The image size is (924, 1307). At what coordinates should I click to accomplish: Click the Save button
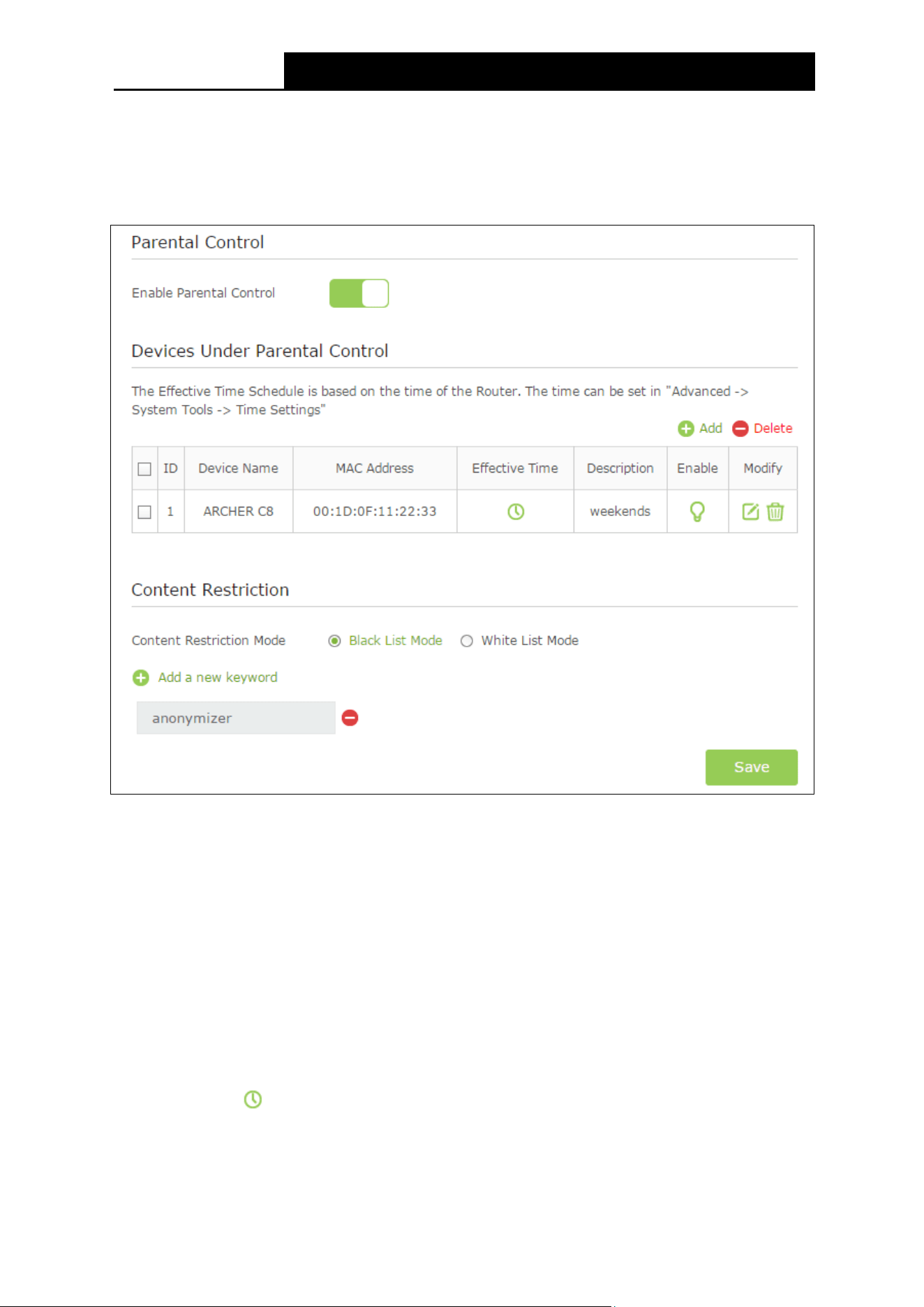752,767
